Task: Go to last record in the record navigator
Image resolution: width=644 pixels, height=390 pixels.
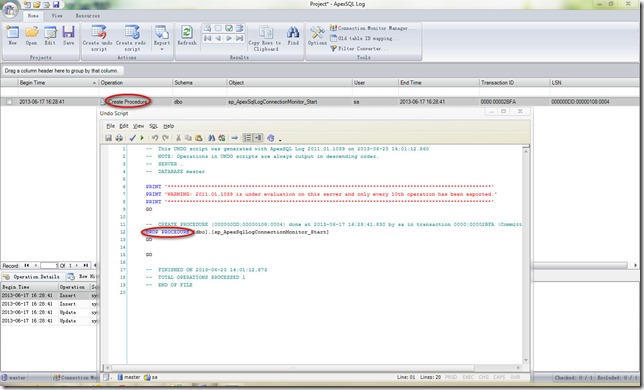Action: pyautogui.click(x=85, y=266)
